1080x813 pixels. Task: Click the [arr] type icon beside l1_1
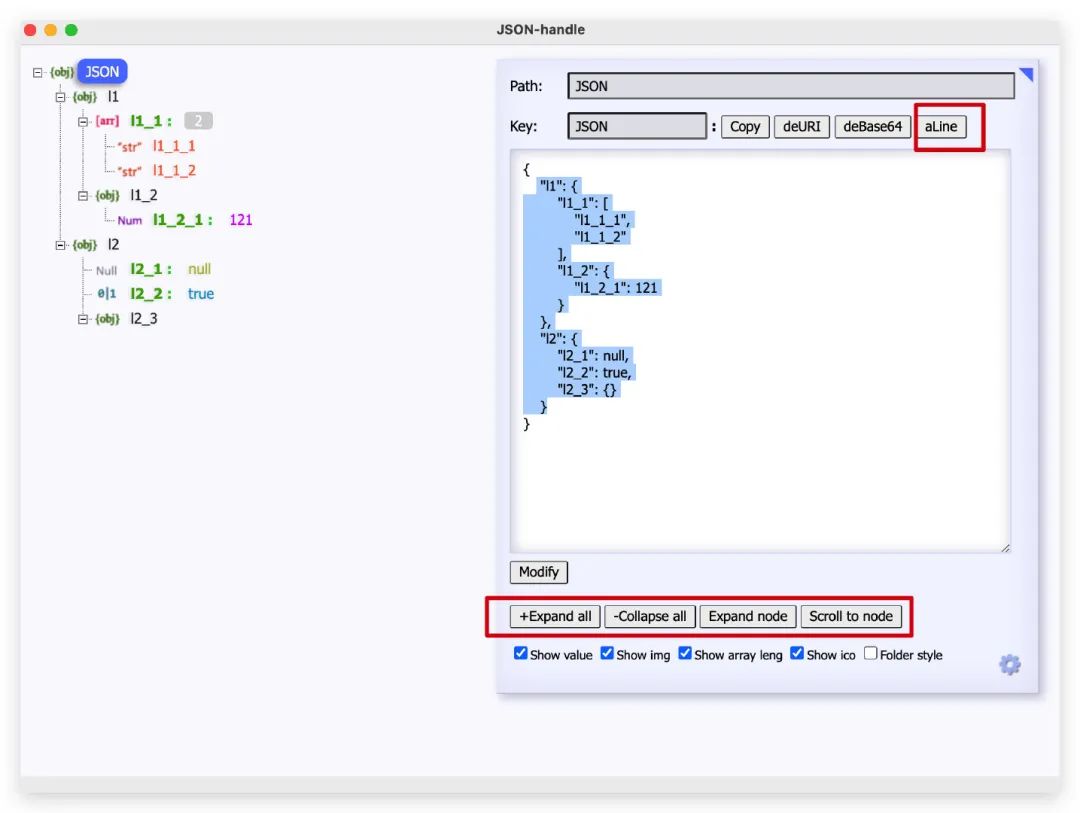(107, 121)
